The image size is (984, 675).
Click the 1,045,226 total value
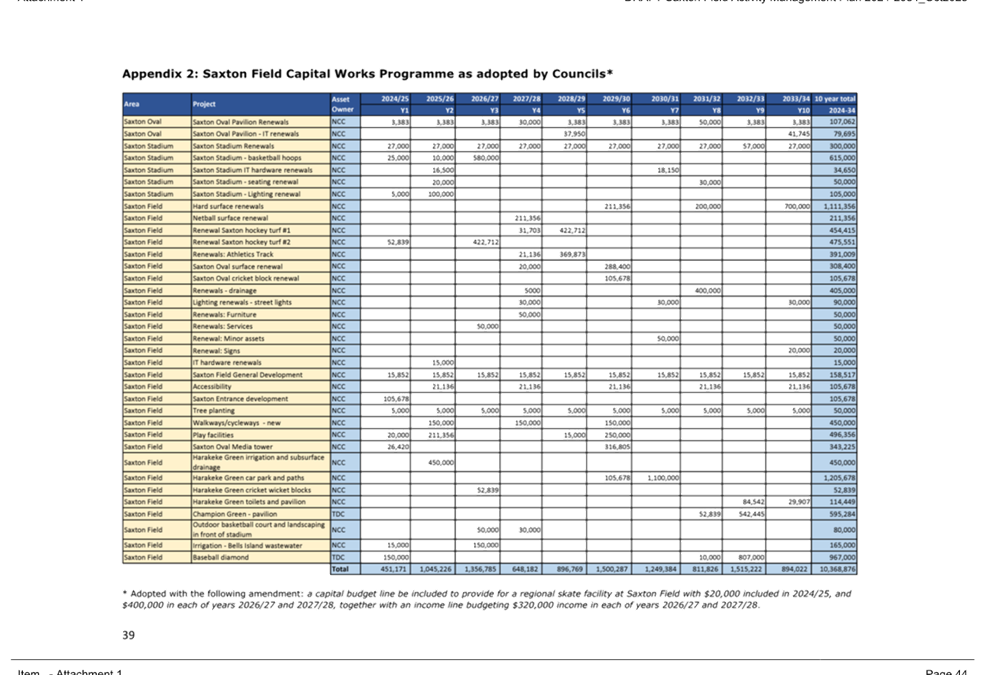(434, 569)
